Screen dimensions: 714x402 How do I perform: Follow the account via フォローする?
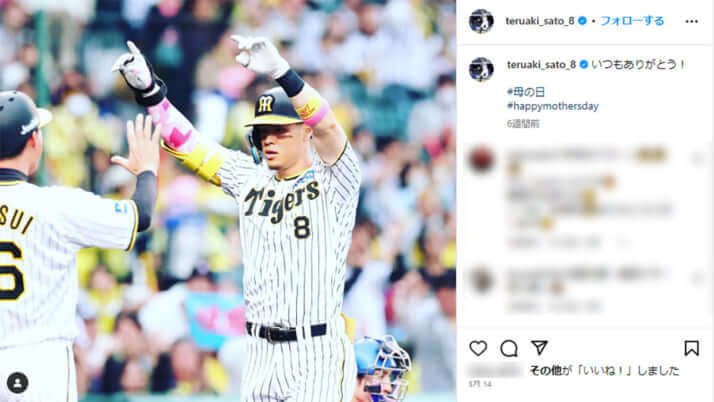632,21
